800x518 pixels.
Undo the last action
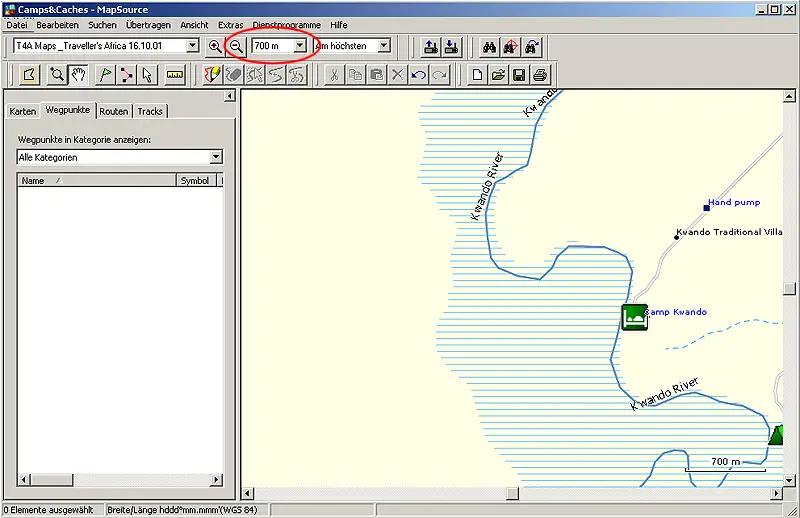tap(418, 75)
